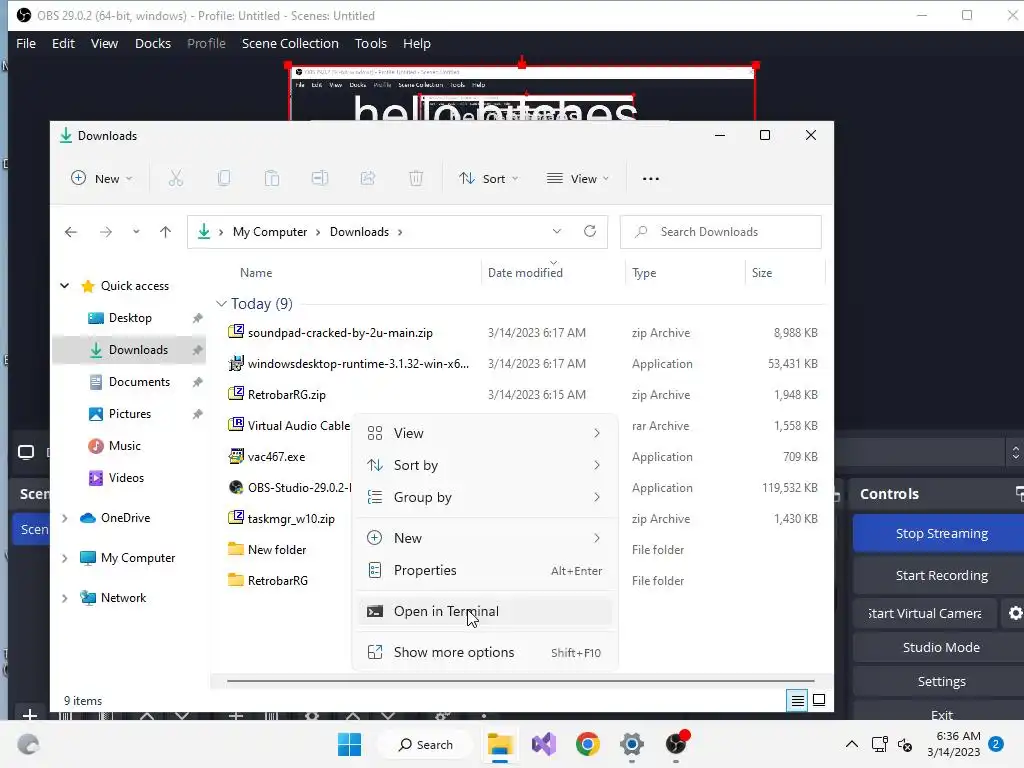This screenshot has width=1024, height=768.
Task: Open the OBS Scene Collection menu
Action: click(x=290, y=44)
